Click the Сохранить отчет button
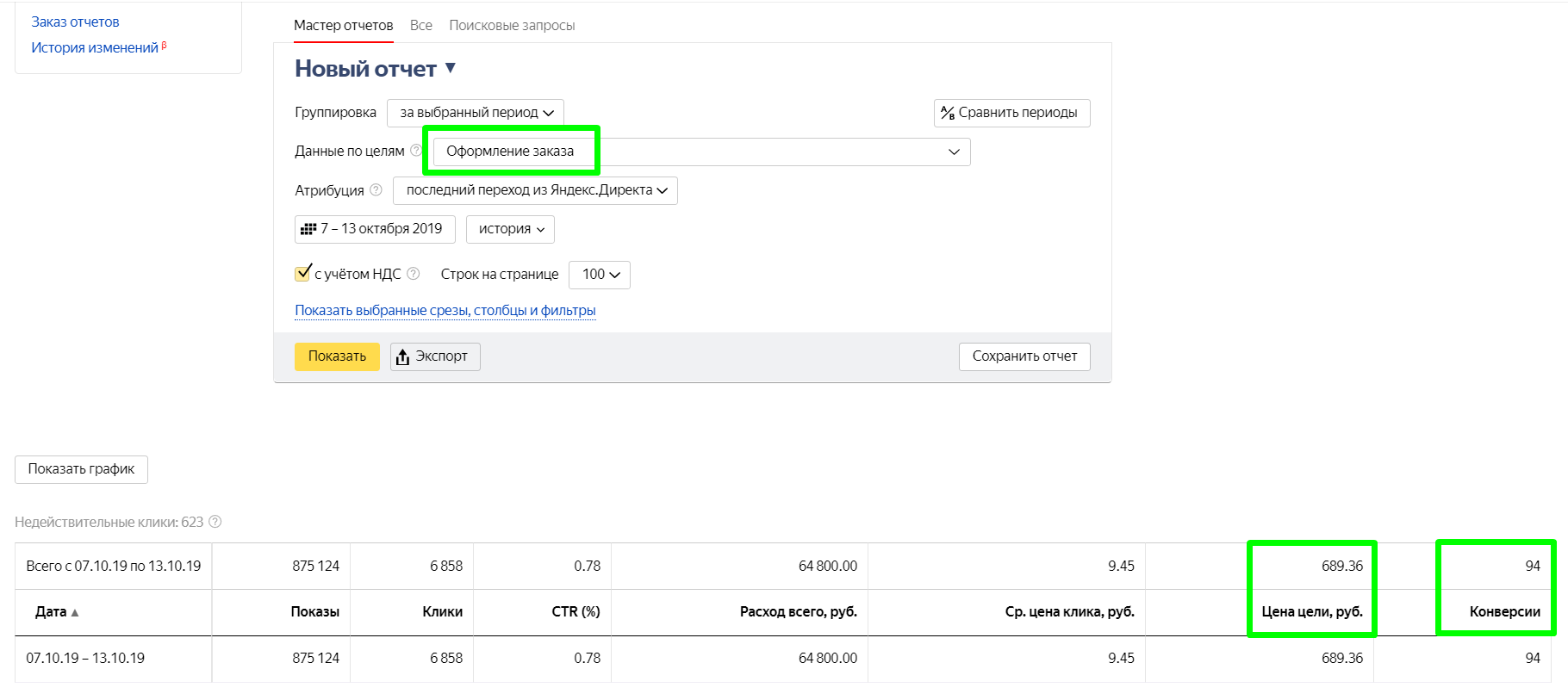This screenshot has height=700, width=1568. point(1024,356)
